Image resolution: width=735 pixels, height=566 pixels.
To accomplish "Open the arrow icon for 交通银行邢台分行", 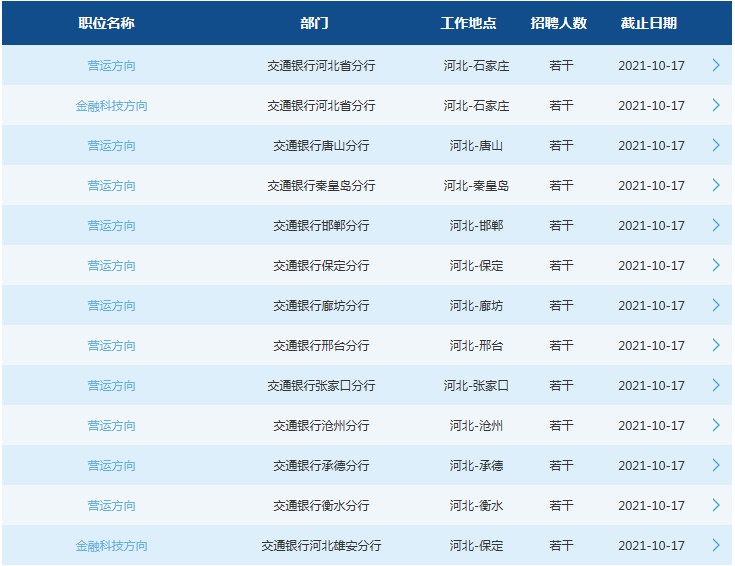I will coord(716,345).
